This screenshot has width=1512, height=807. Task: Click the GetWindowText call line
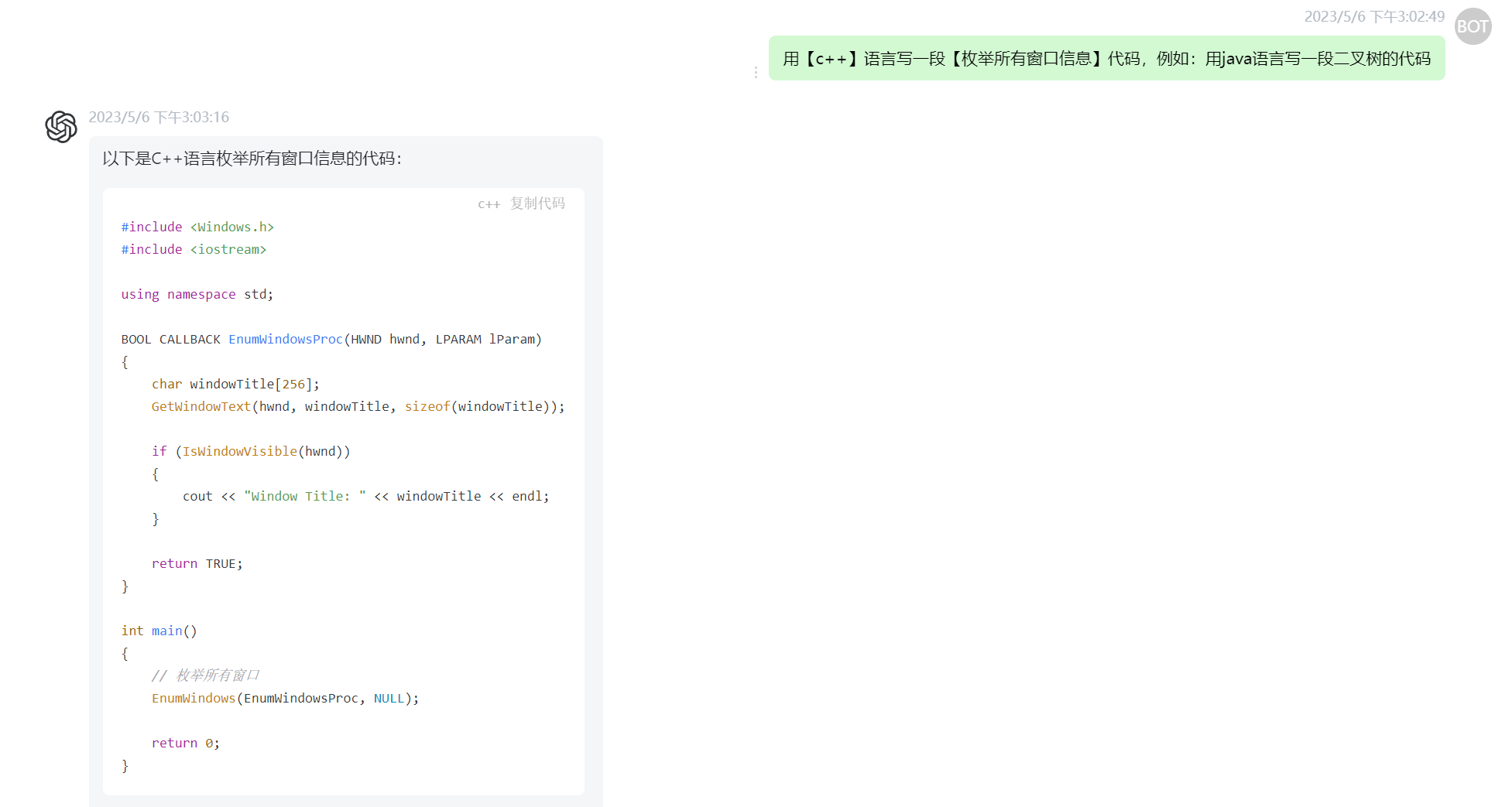[x=358, y=406]
